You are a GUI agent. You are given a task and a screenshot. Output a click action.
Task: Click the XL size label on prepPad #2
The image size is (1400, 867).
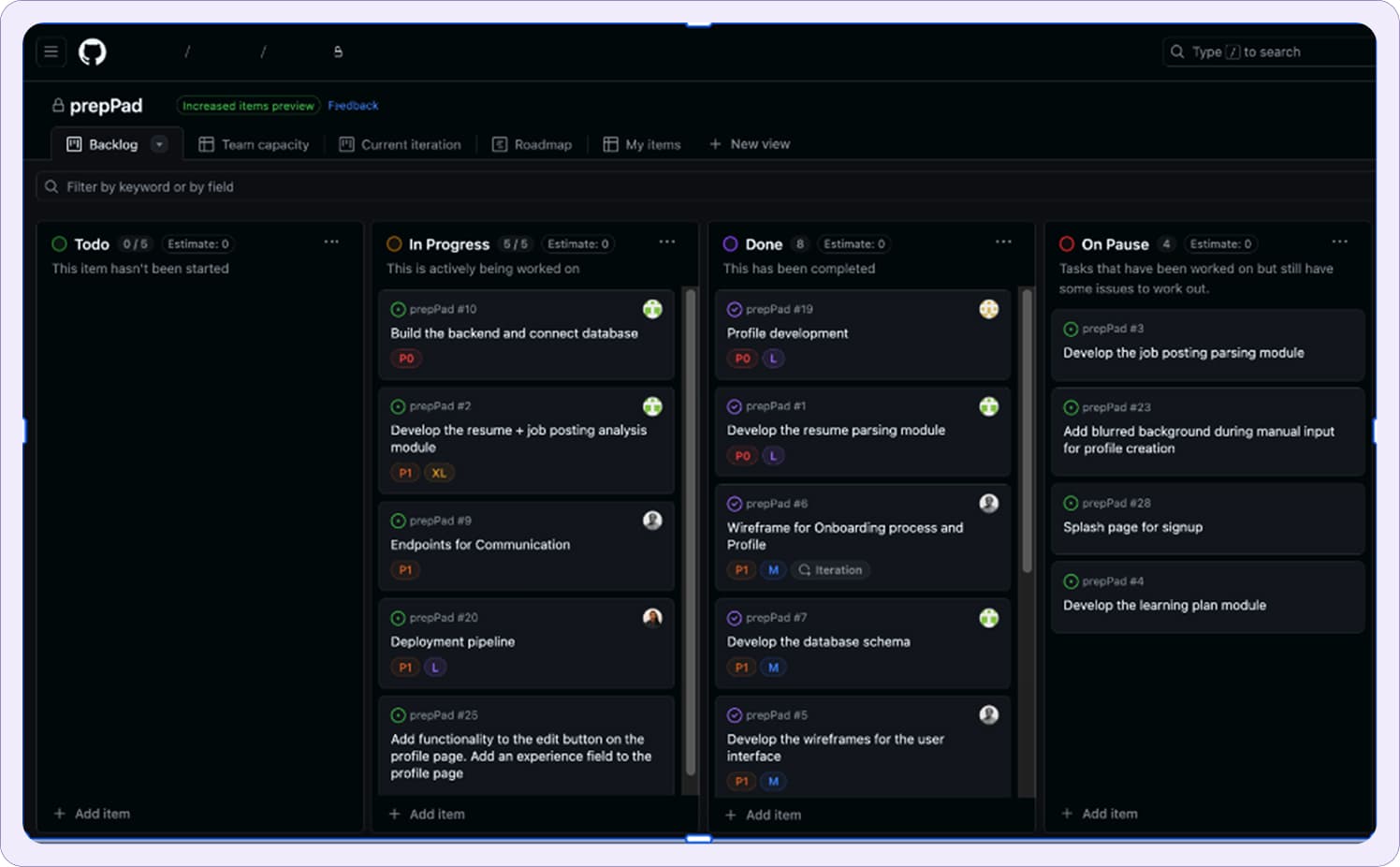coord(439,473)
